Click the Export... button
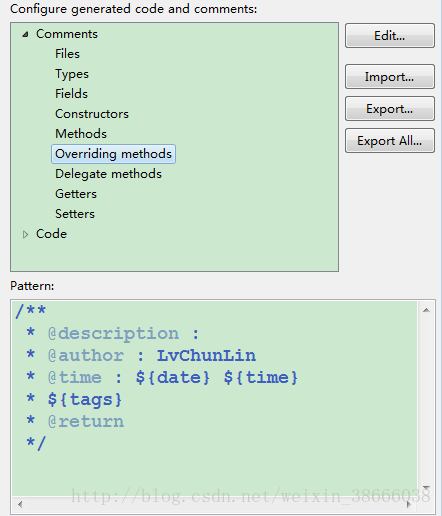 coord(390,109)
